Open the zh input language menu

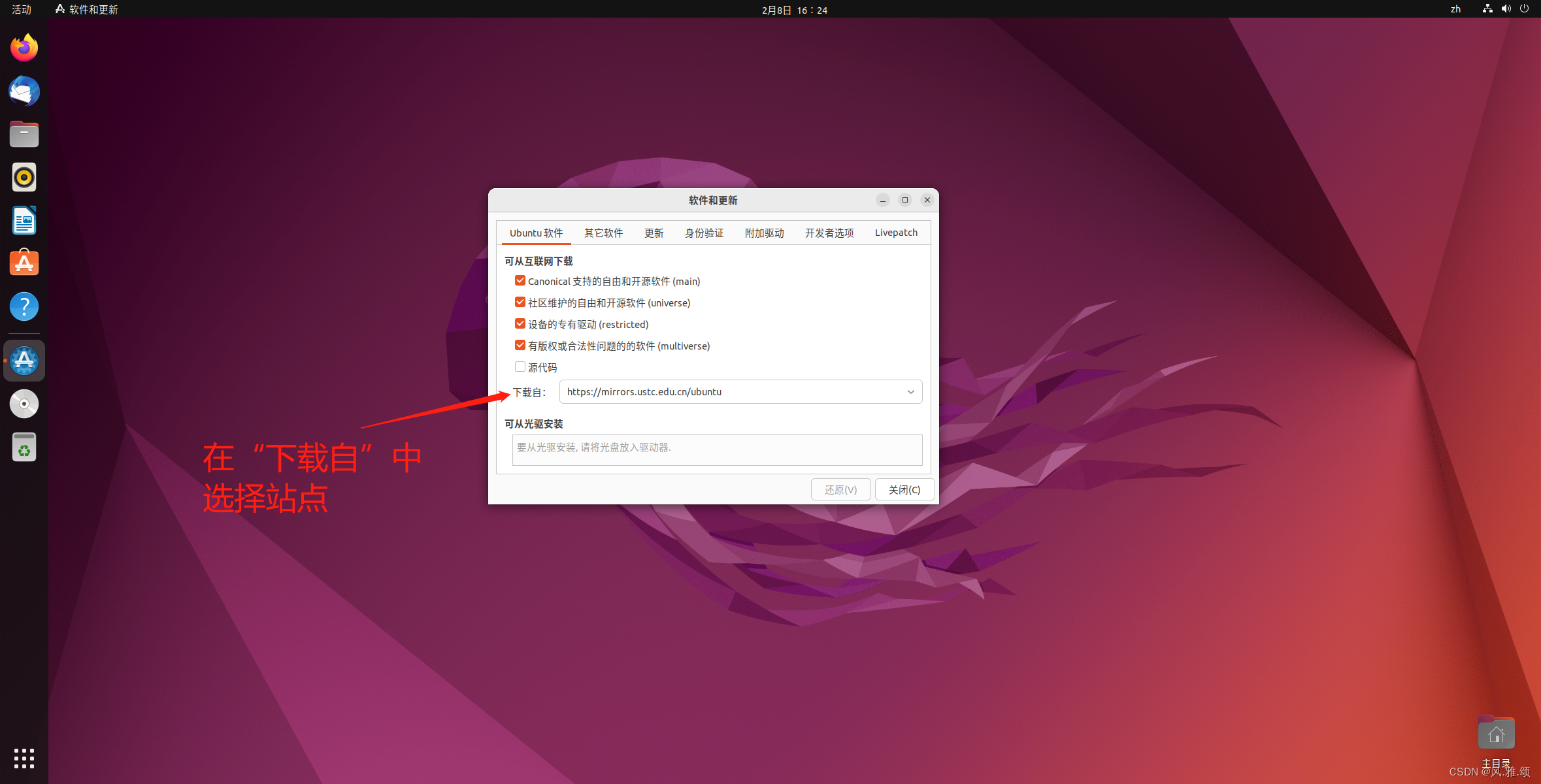pos(1455,9)
